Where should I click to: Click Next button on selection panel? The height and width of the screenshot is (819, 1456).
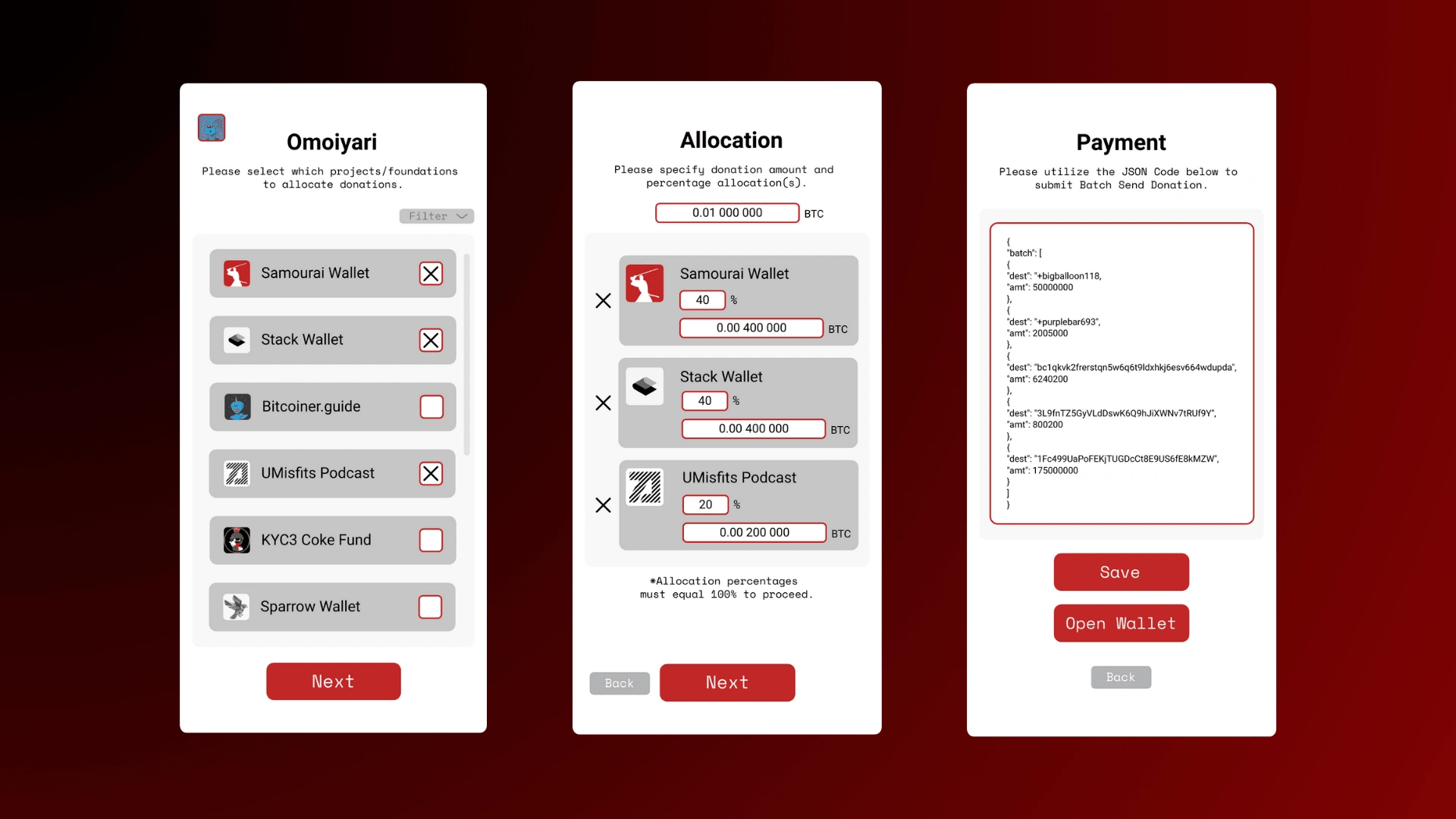click(x=333, y=682)
